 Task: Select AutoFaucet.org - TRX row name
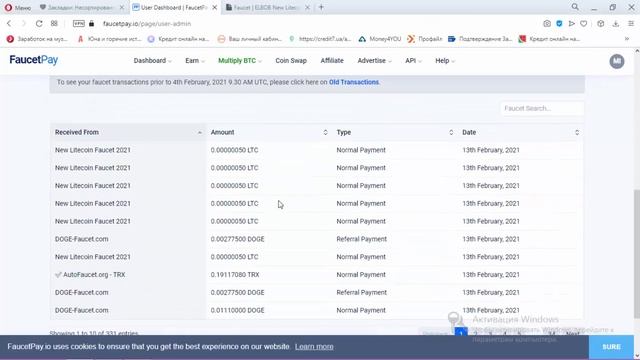pyautogui.click(x=94, y=275)
